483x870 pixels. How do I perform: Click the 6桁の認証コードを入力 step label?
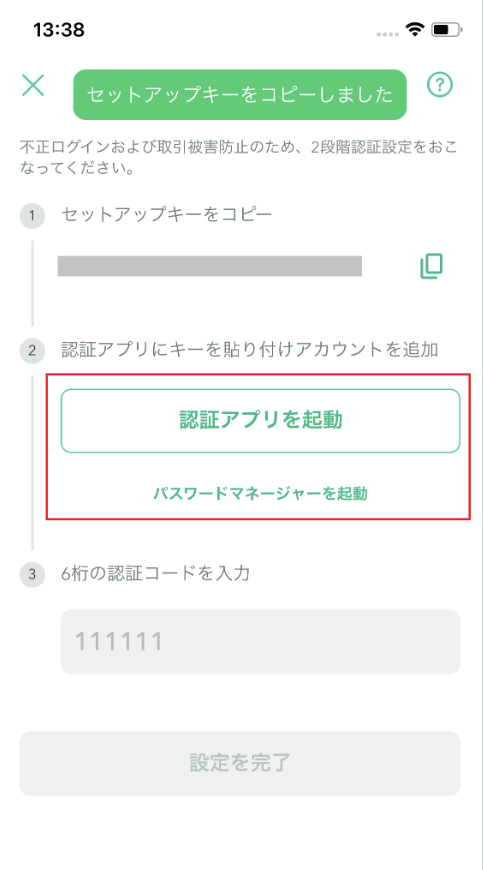coord(155,573)
